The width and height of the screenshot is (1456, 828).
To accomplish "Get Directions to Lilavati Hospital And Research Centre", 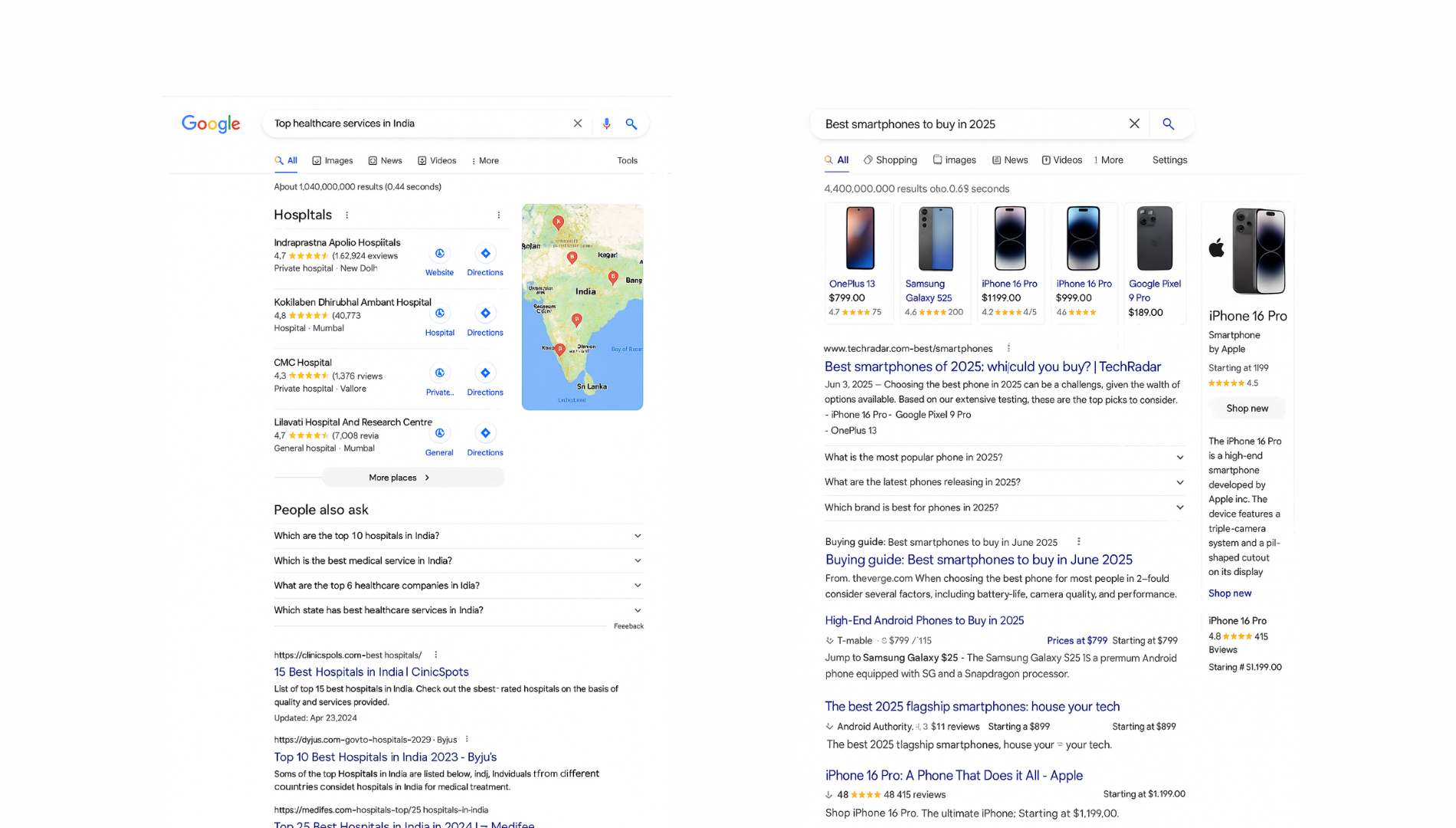I will pyautogui.click(x=485, y=433).
